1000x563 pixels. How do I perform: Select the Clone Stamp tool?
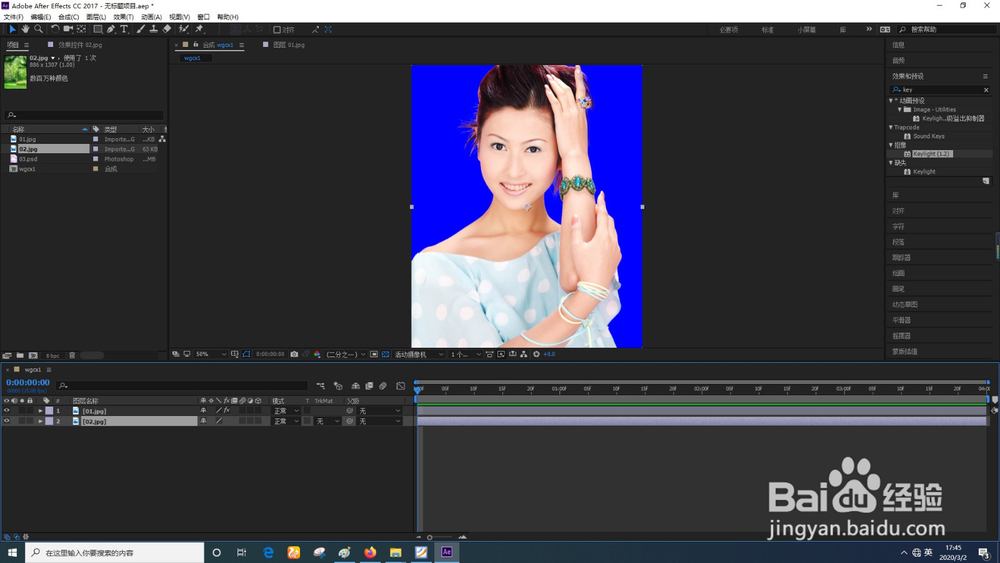[x=154, y=29]
